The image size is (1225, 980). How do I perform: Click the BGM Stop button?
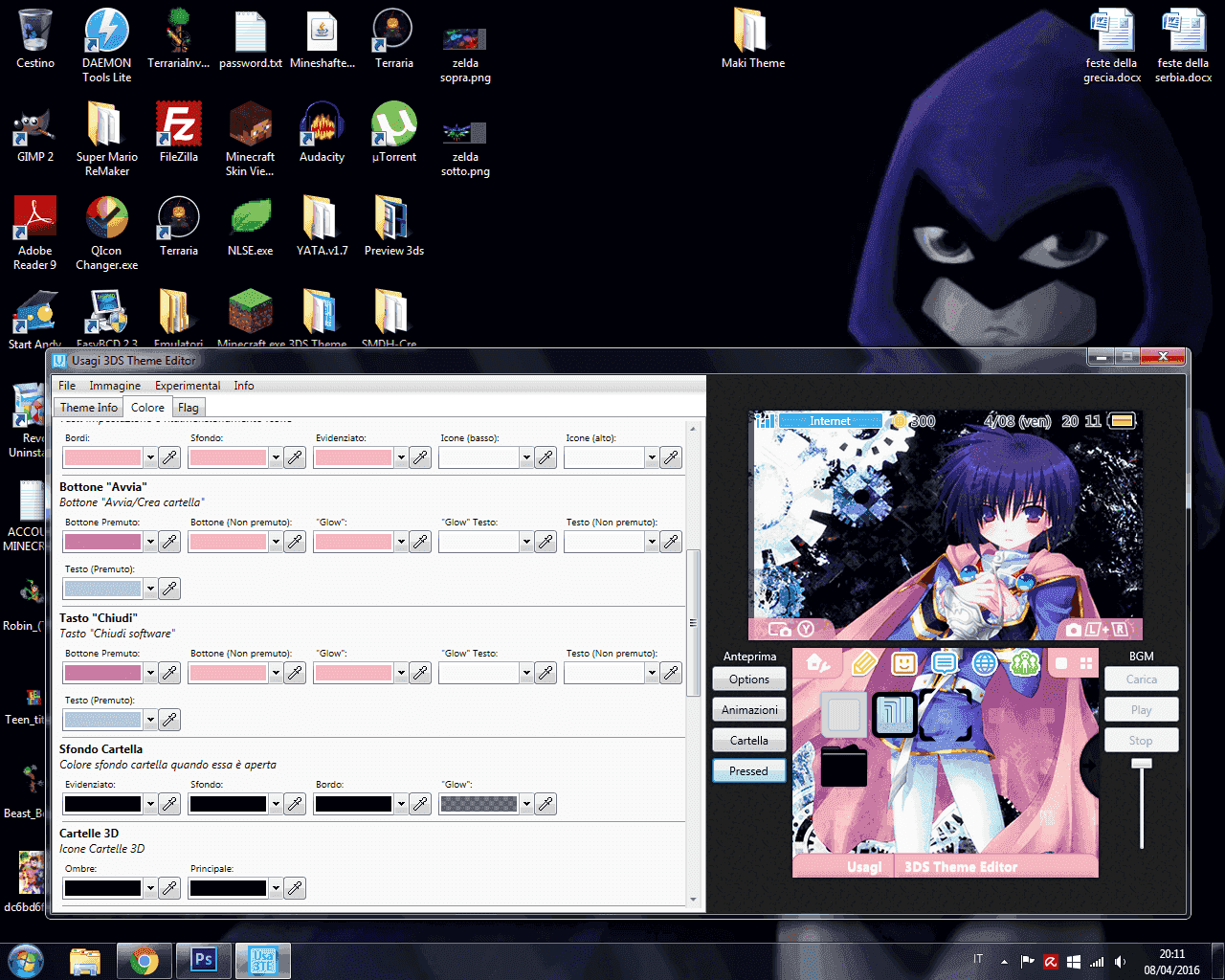click(x=1141, y=741)
